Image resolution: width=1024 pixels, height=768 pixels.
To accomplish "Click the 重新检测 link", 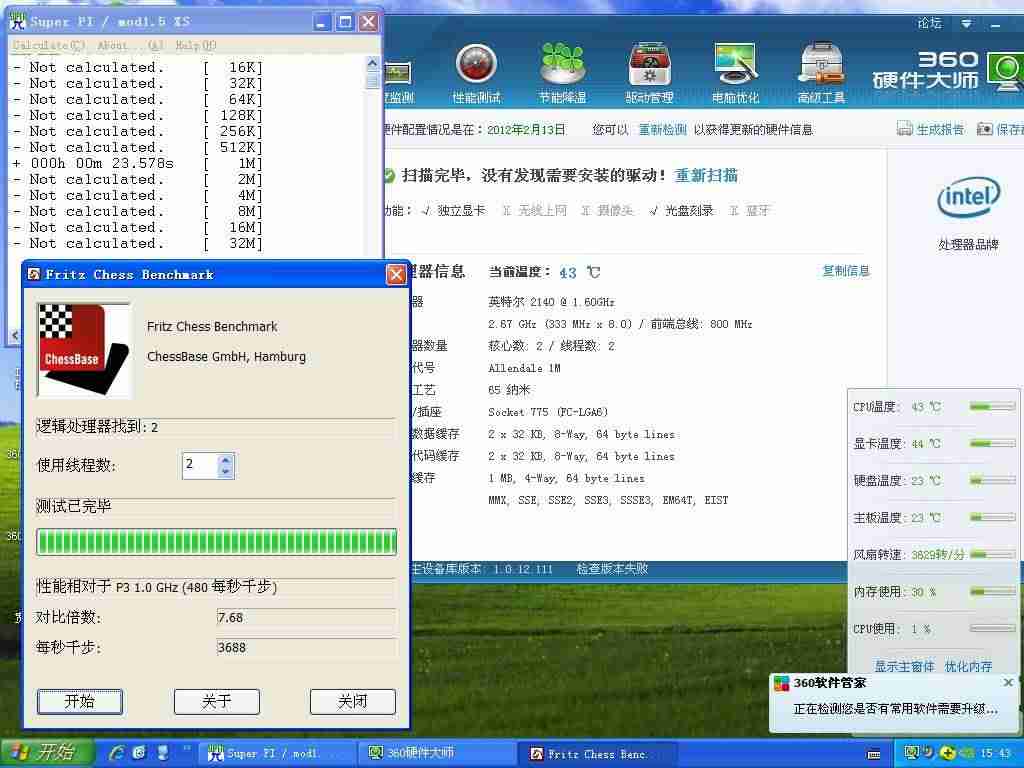I will point(662,129).
